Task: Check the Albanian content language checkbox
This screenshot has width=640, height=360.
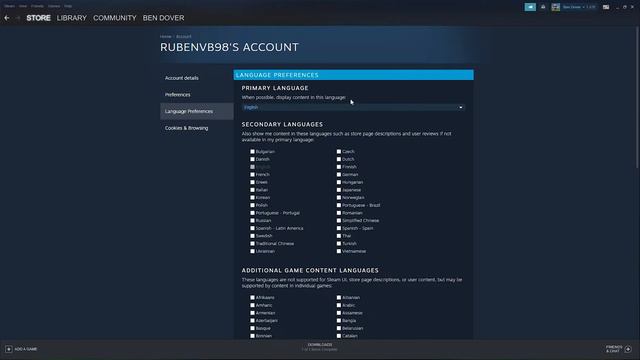Action: pos(339,298)
